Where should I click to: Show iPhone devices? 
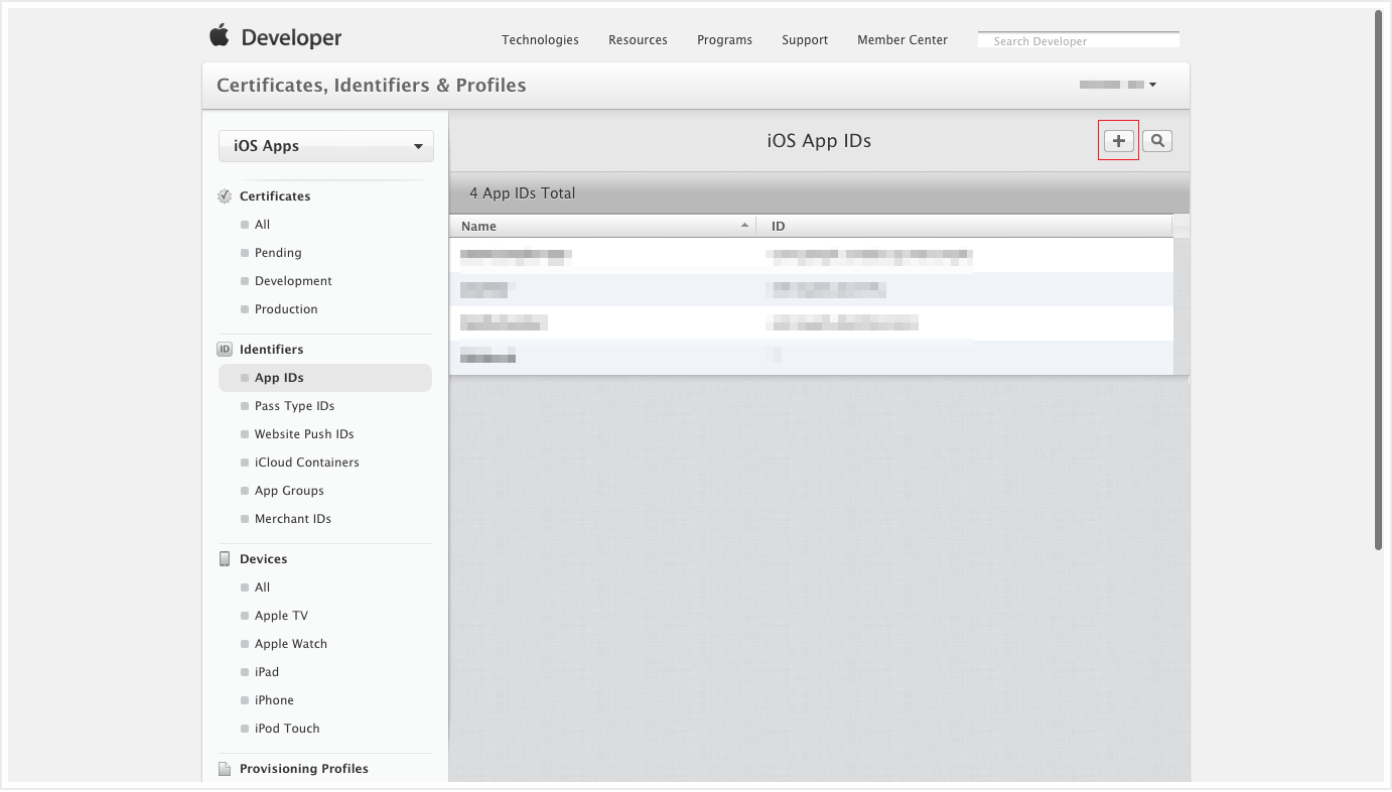point(274,700)
